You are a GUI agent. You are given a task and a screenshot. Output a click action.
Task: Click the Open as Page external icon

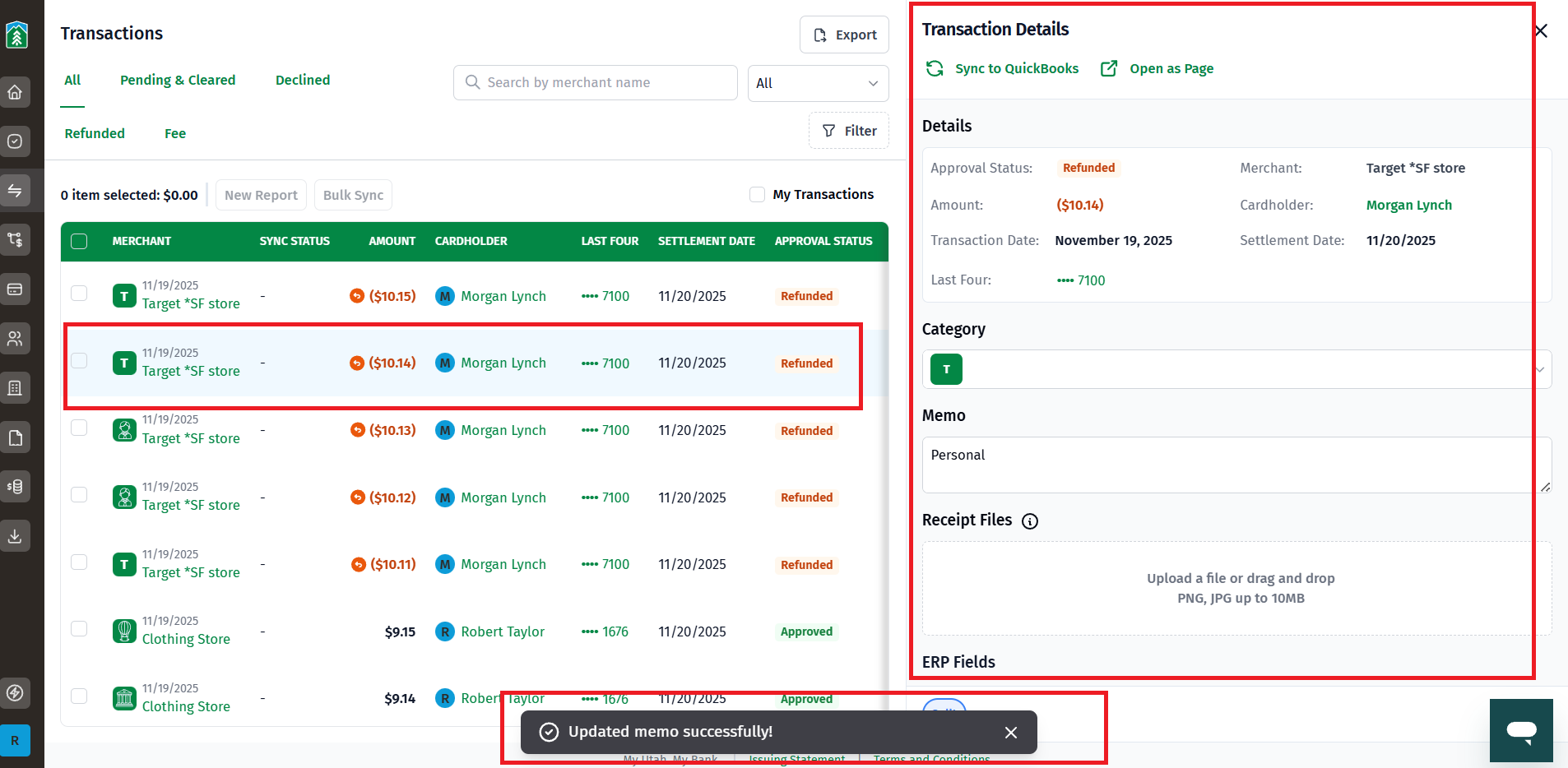click(1109, 68)
